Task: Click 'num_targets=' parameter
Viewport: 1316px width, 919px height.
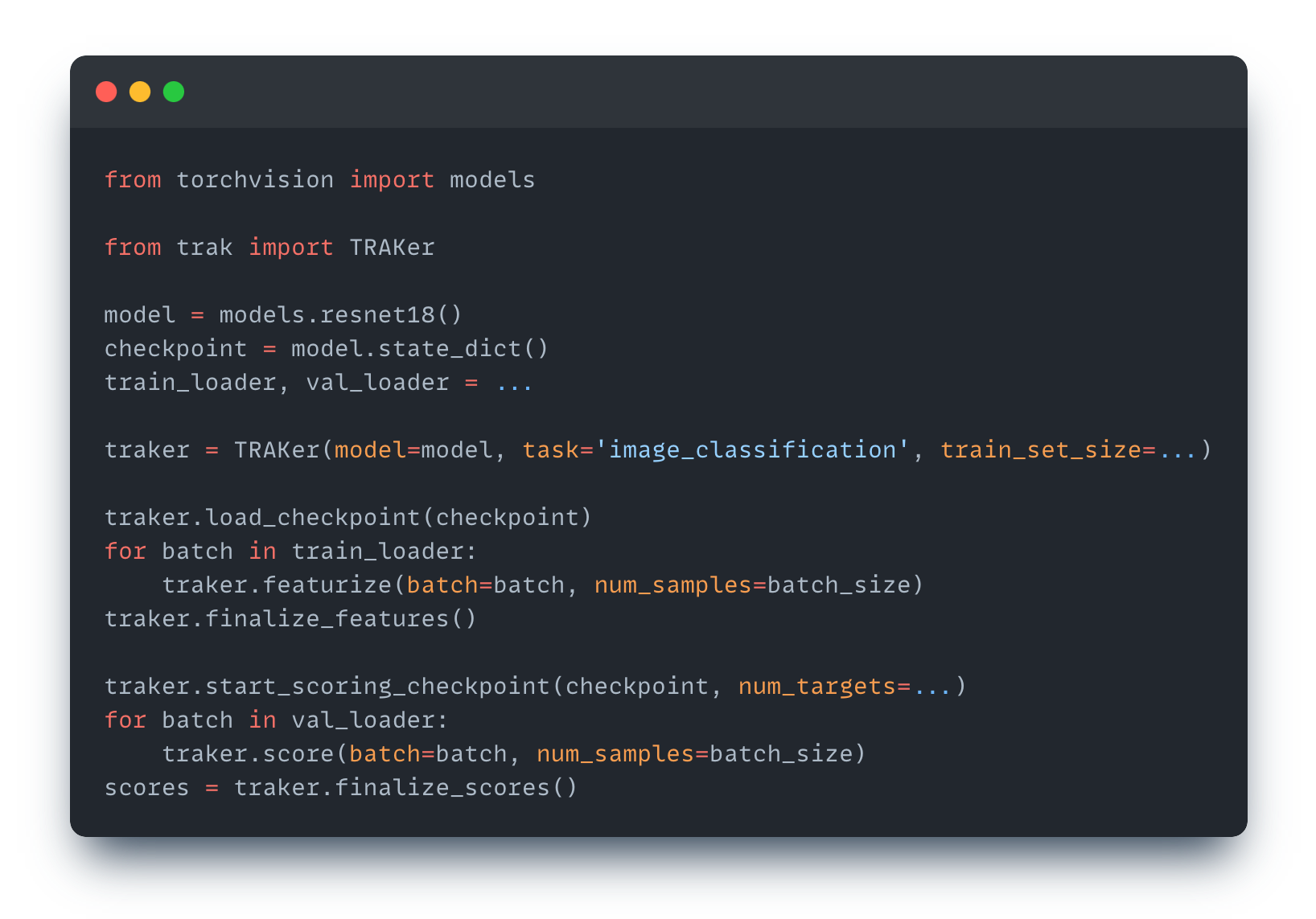Action: (x=825, y=686)
